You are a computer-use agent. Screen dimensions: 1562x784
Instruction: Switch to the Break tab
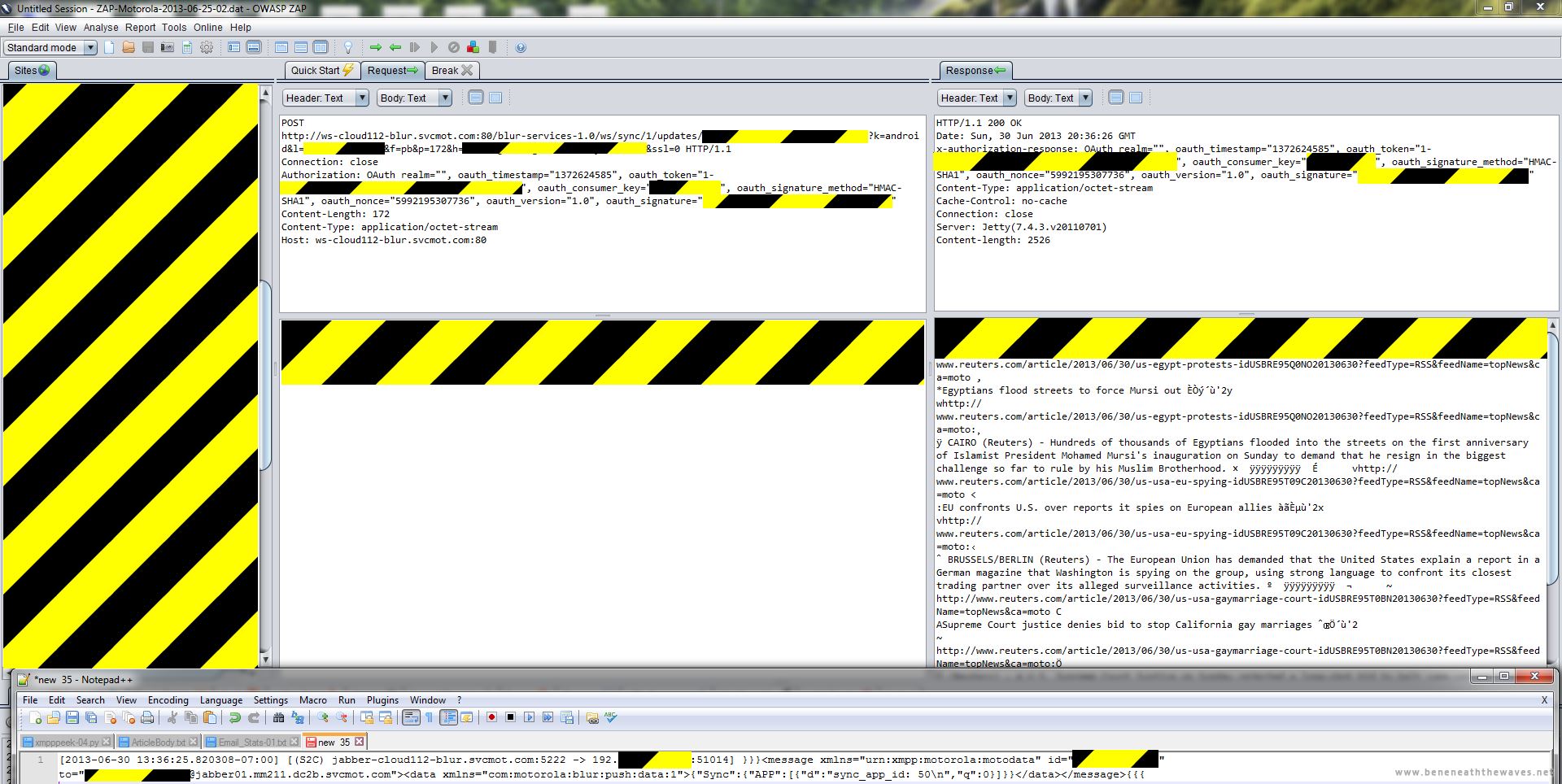[x=452, y=70]
